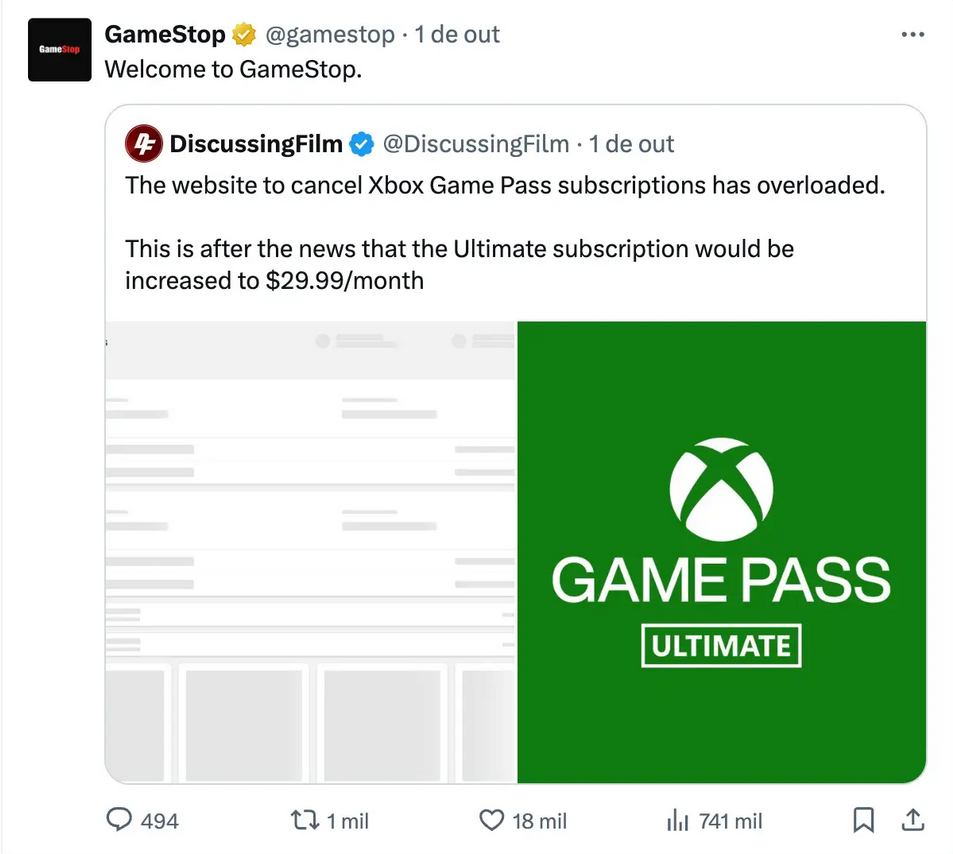The width and height of the screenshot is (953, 854).
Task: Open @gamestop's profile via handle link
Action: (x=331, y=33)
